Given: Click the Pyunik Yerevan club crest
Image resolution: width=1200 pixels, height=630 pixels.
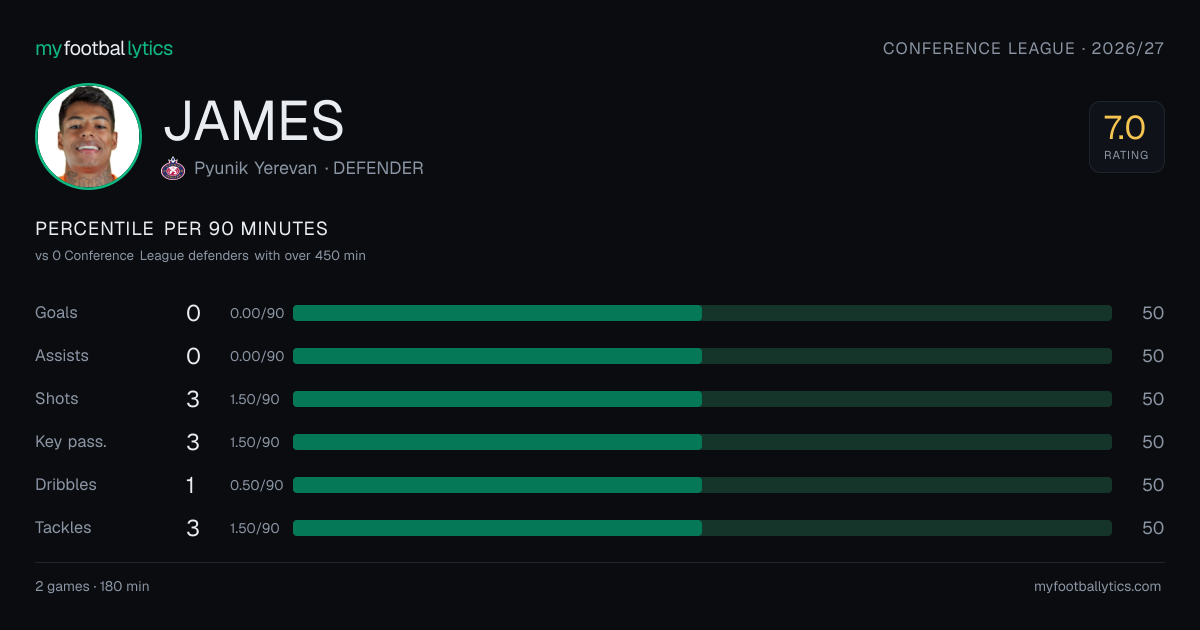Looking at the screenshot, I should (x=173, y=169).
